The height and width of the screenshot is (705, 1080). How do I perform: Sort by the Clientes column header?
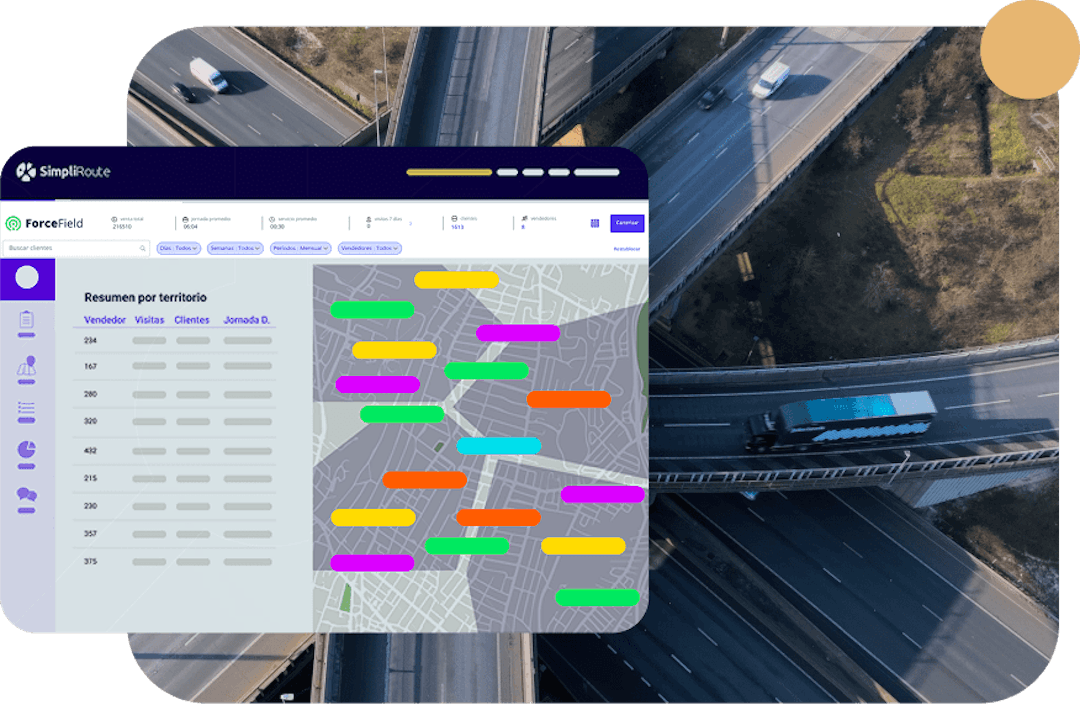point(191,320)
